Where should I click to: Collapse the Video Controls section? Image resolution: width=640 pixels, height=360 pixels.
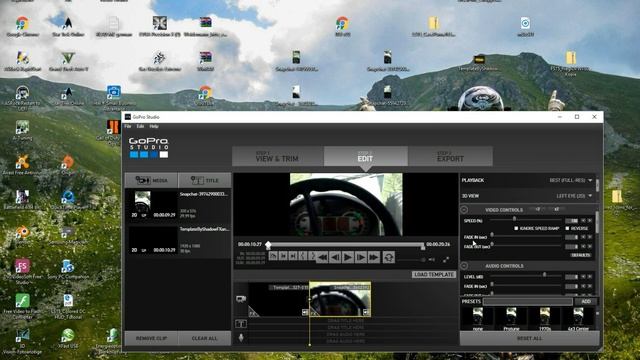coord(464,209)
